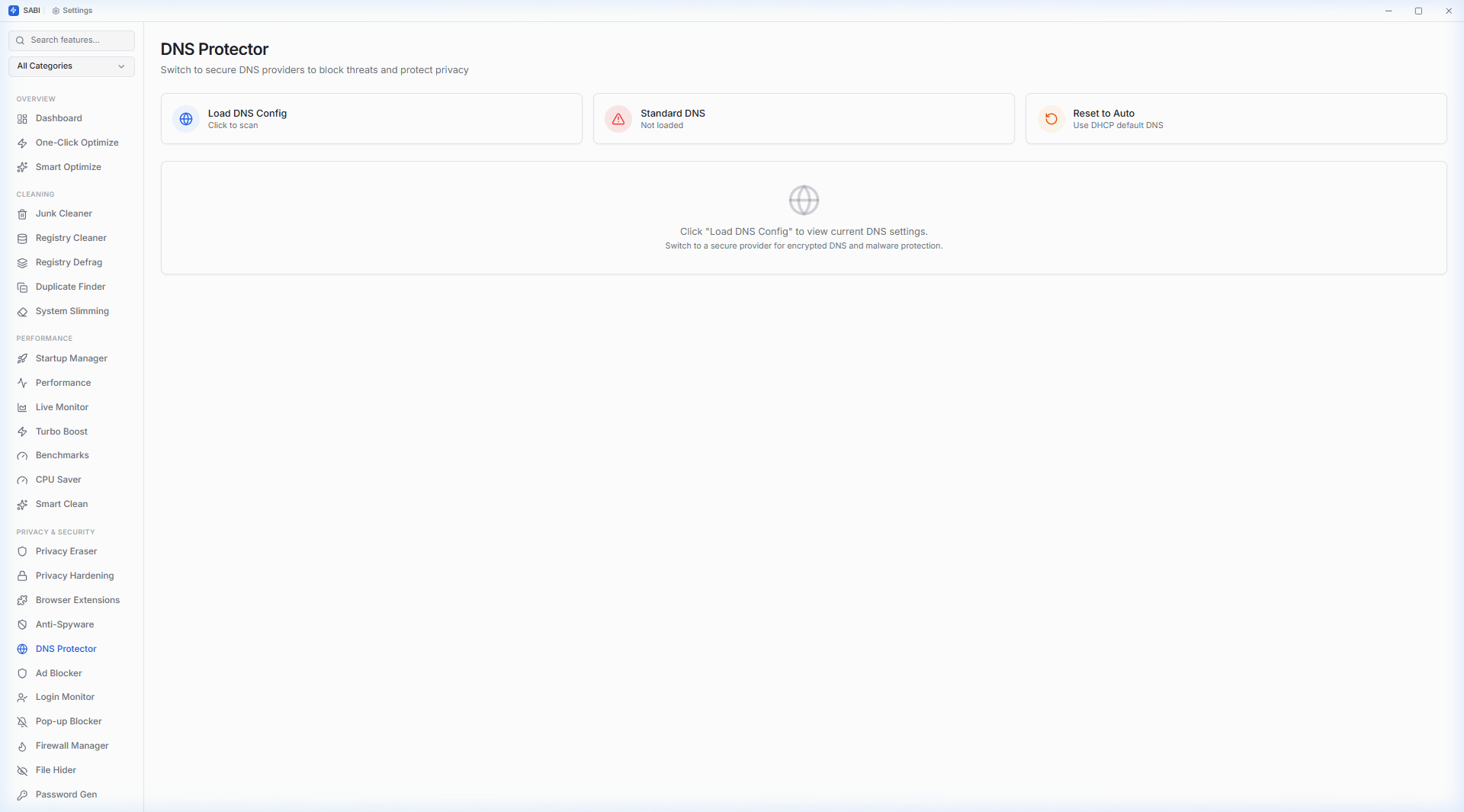Click the Anti-Spyware icon
Viewport: 1464px width, 812px height.
click(x=22, y=625)
